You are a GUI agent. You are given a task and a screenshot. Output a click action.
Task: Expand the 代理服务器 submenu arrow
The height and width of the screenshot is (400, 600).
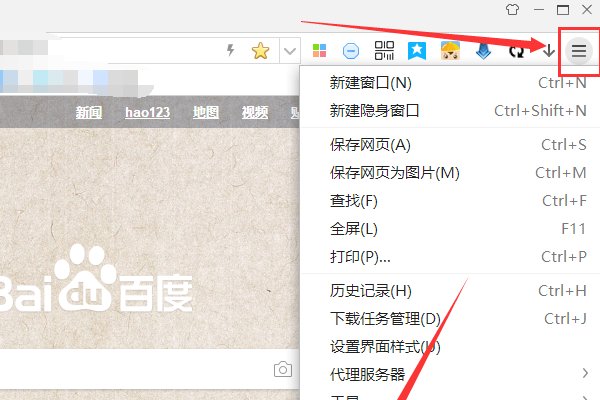tap(585, 373)
